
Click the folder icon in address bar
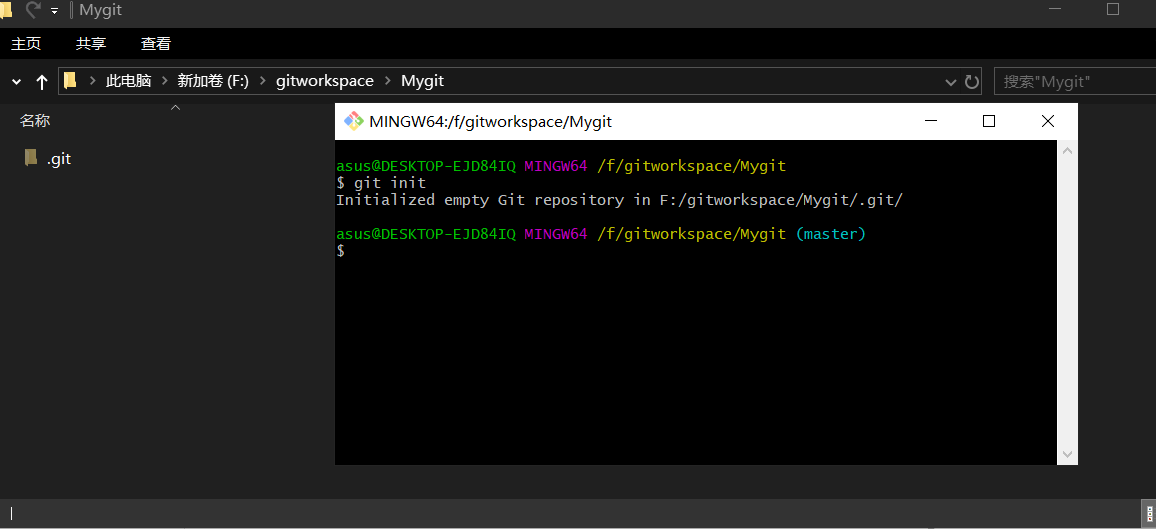coord(70,80)
